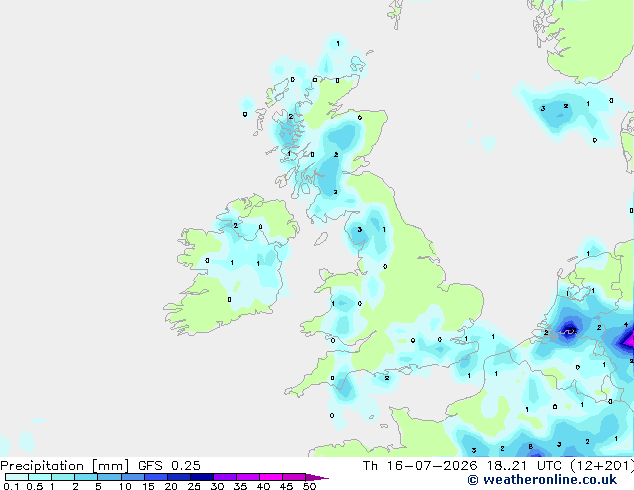634x490 pixels.
Task: Select the 5–10 mm legend swatch
Action: (109, 477)
